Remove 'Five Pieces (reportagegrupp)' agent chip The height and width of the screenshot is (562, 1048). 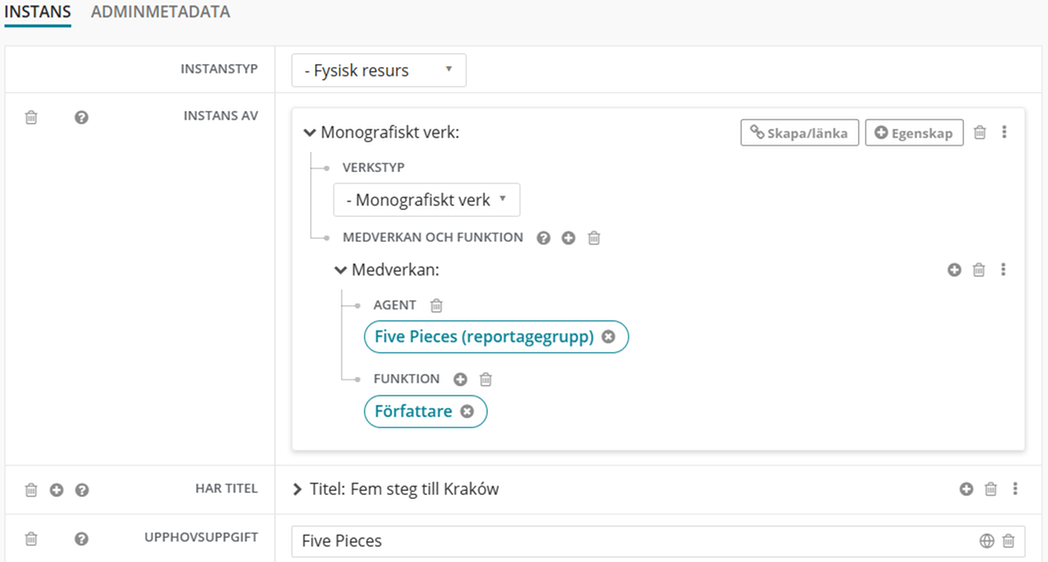[608, 337]
